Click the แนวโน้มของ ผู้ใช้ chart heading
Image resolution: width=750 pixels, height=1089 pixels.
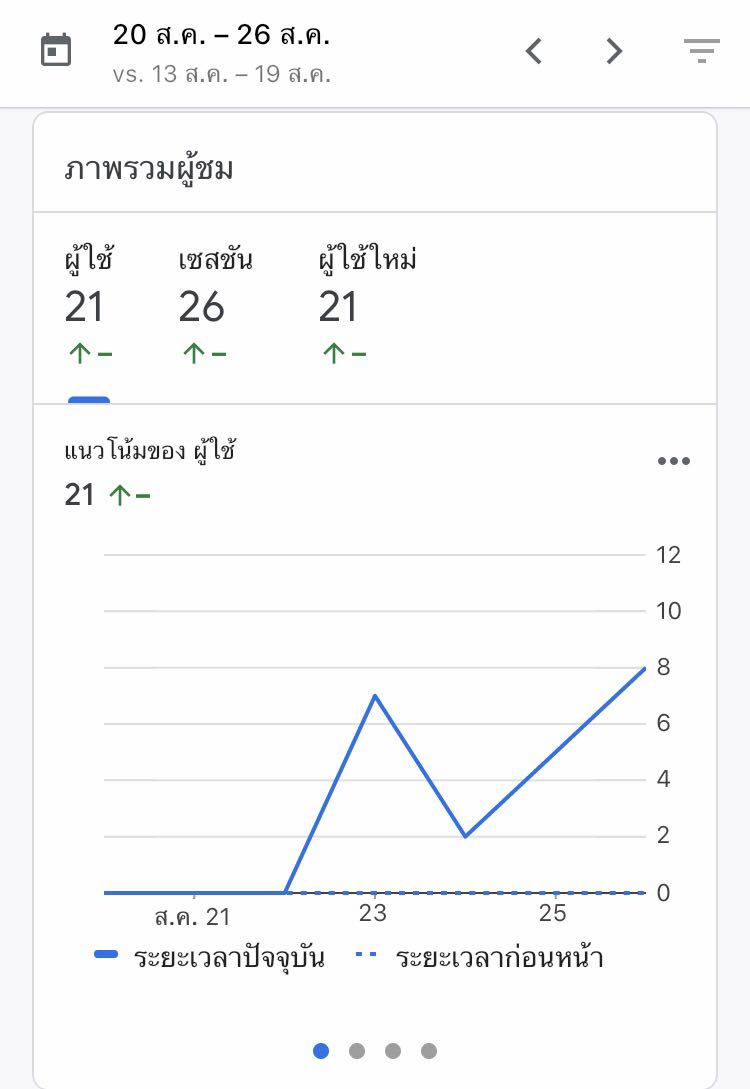pos(150,450)
